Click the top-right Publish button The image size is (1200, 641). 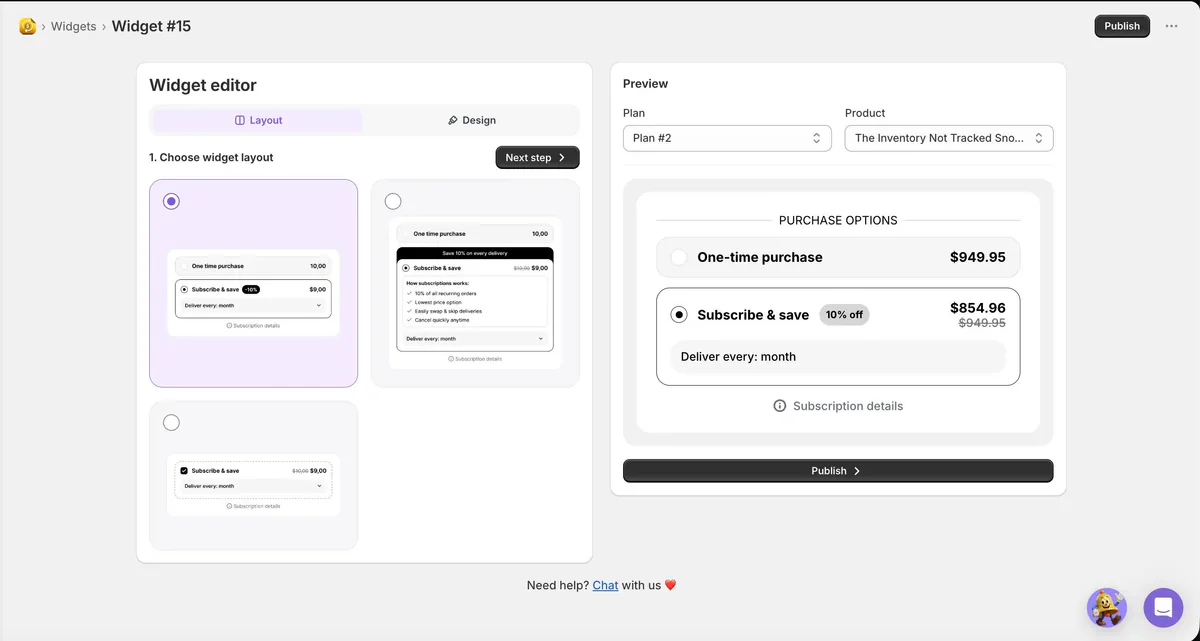1122,26
